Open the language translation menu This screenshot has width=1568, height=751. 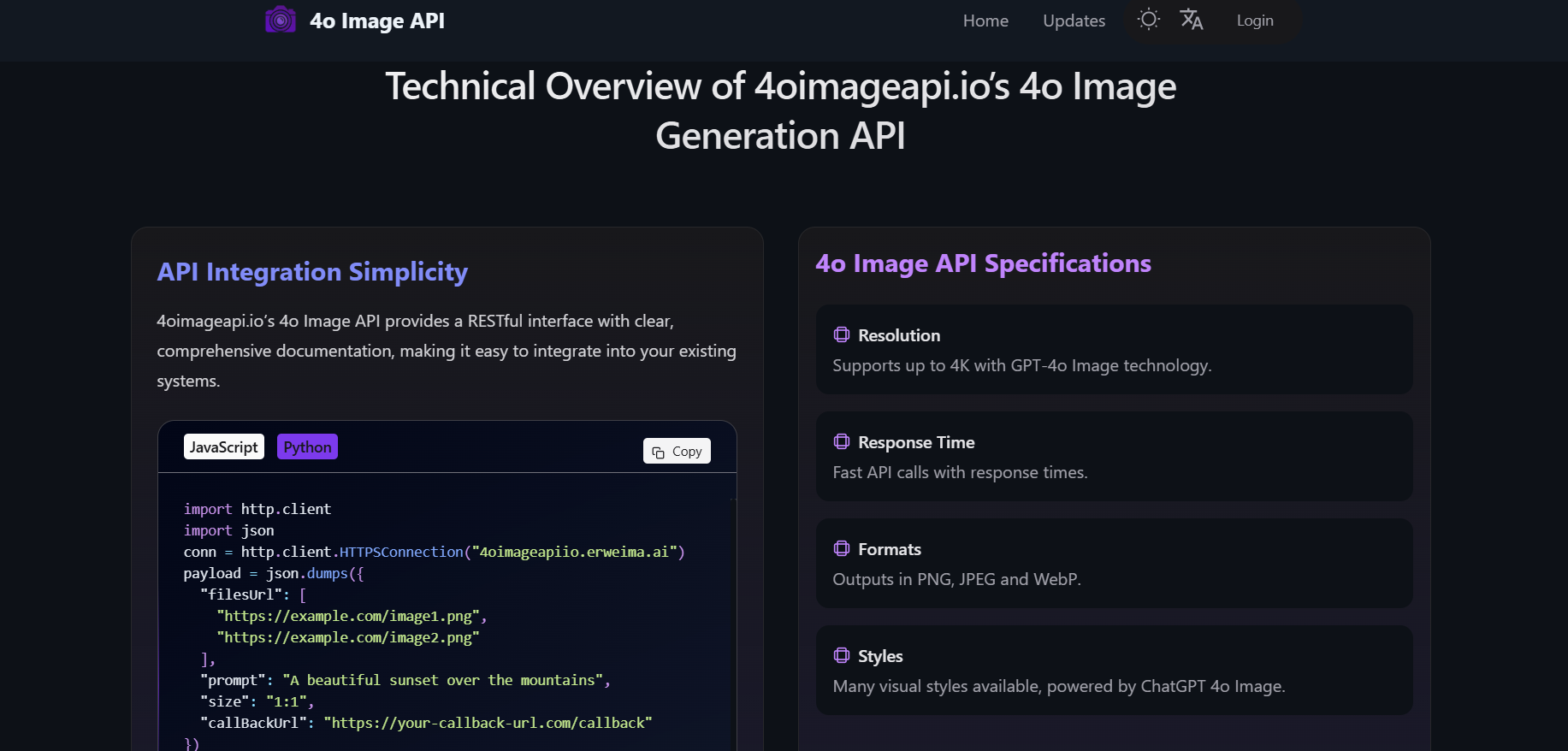1192,20
